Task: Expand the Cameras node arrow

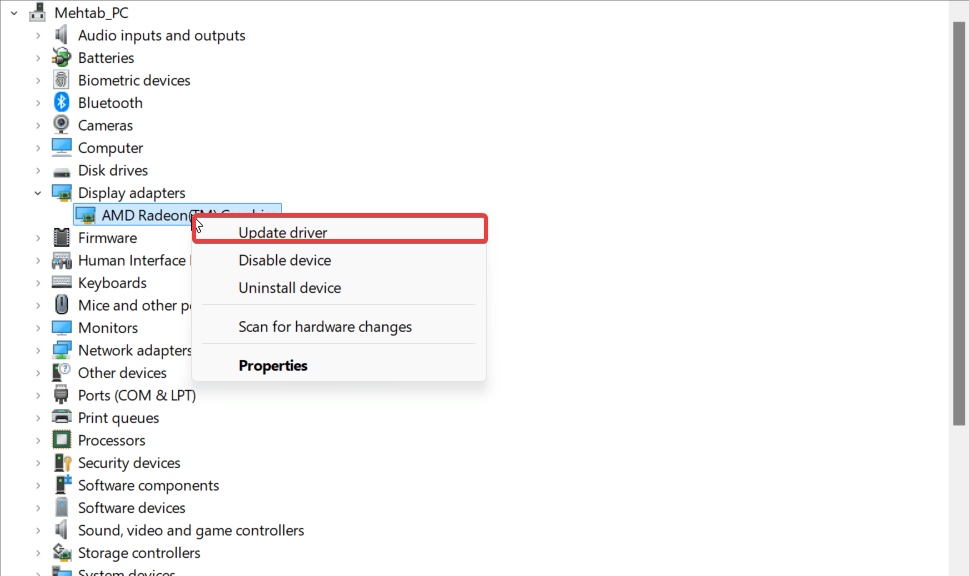Action: pos(38,125)
